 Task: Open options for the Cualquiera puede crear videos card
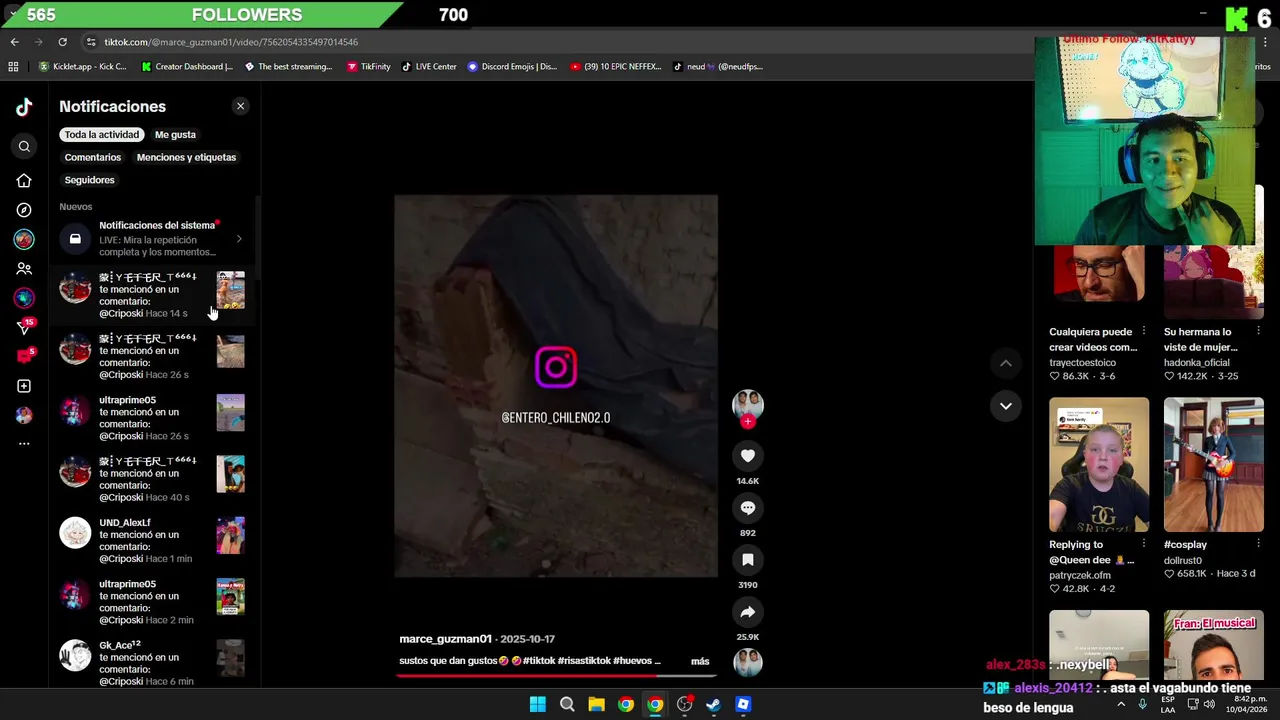(1143, 331)
